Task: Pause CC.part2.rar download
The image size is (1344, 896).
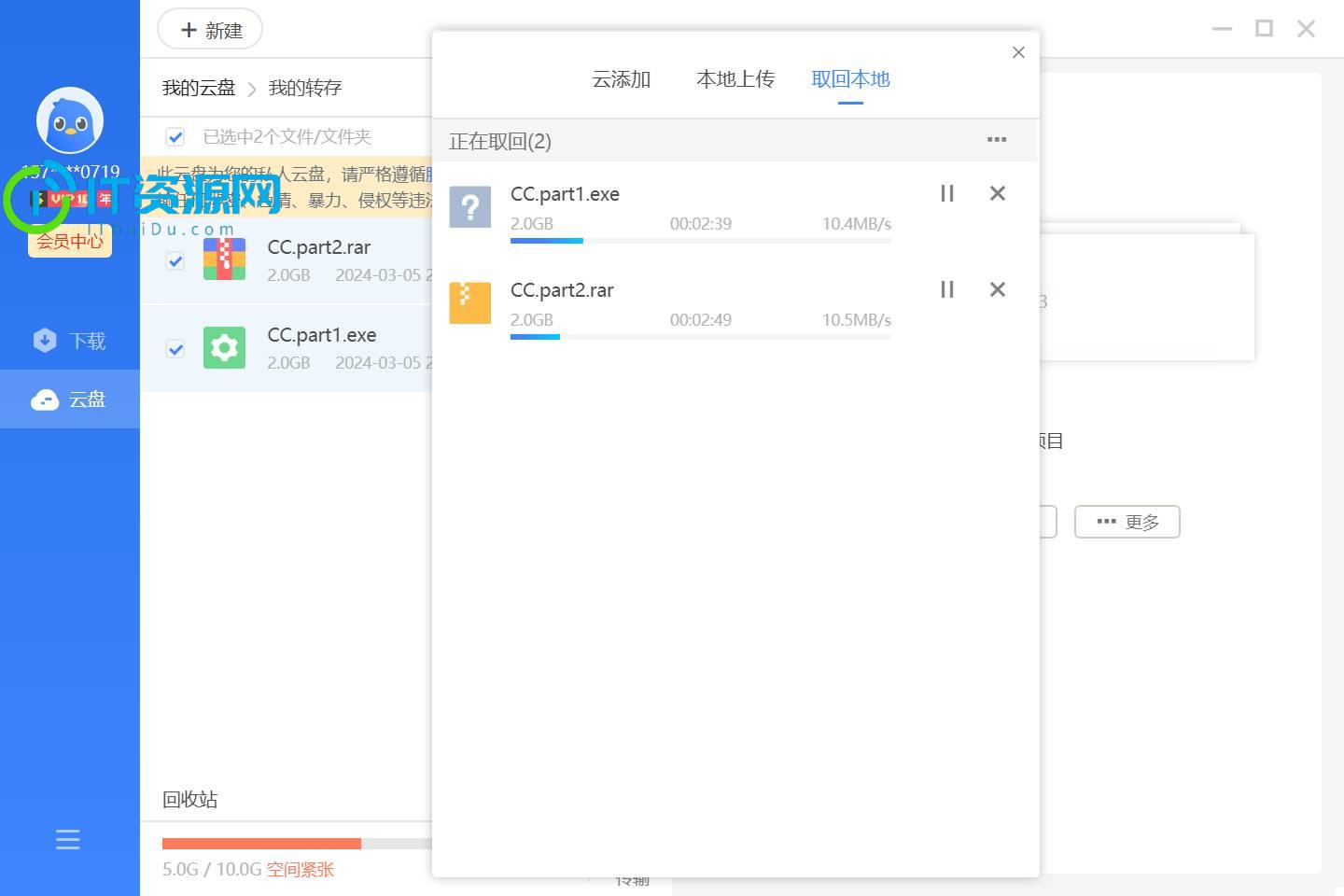Action: coord(947,289)
